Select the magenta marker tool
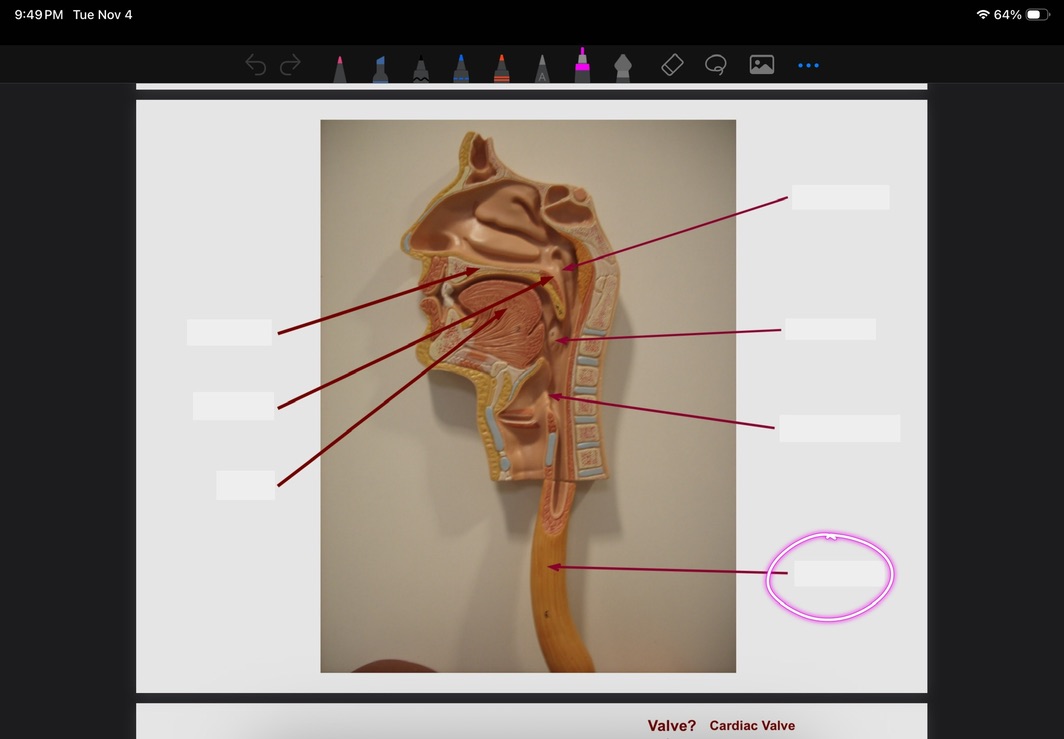This screenshot has height=739, width=1064. pos(582,66)
